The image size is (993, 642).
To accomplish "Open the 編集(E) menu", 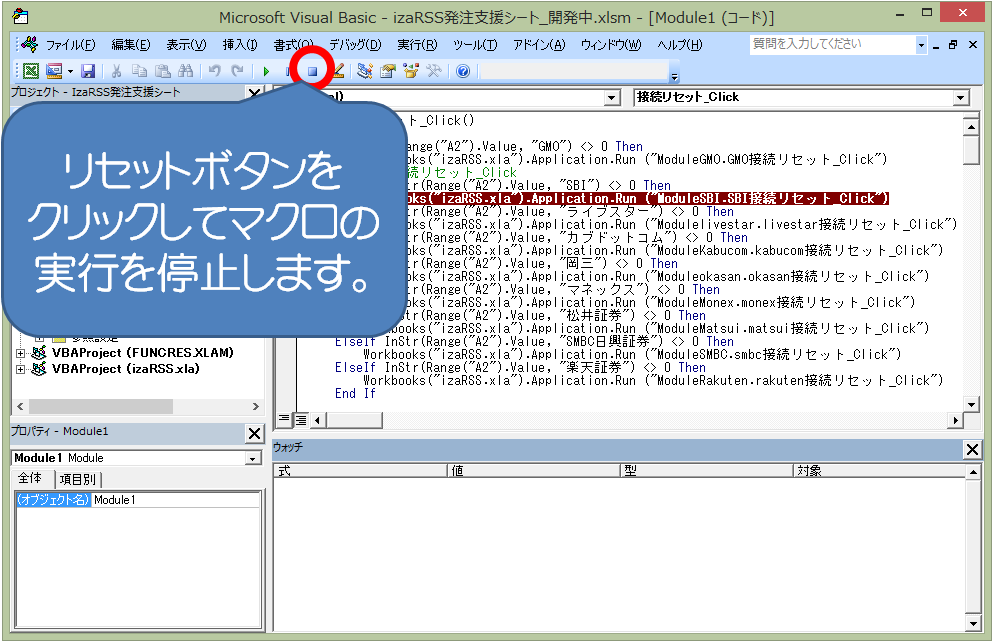I will click(x=130, y=44).
